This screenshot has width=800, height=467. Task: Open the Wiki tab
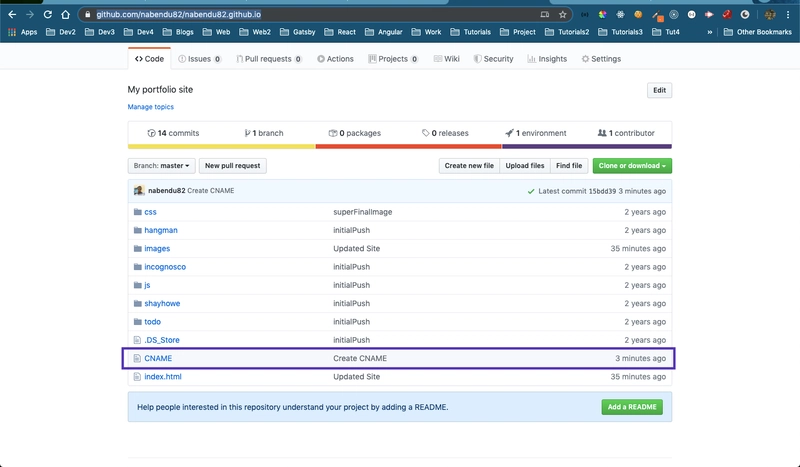[x=446, y=59]
